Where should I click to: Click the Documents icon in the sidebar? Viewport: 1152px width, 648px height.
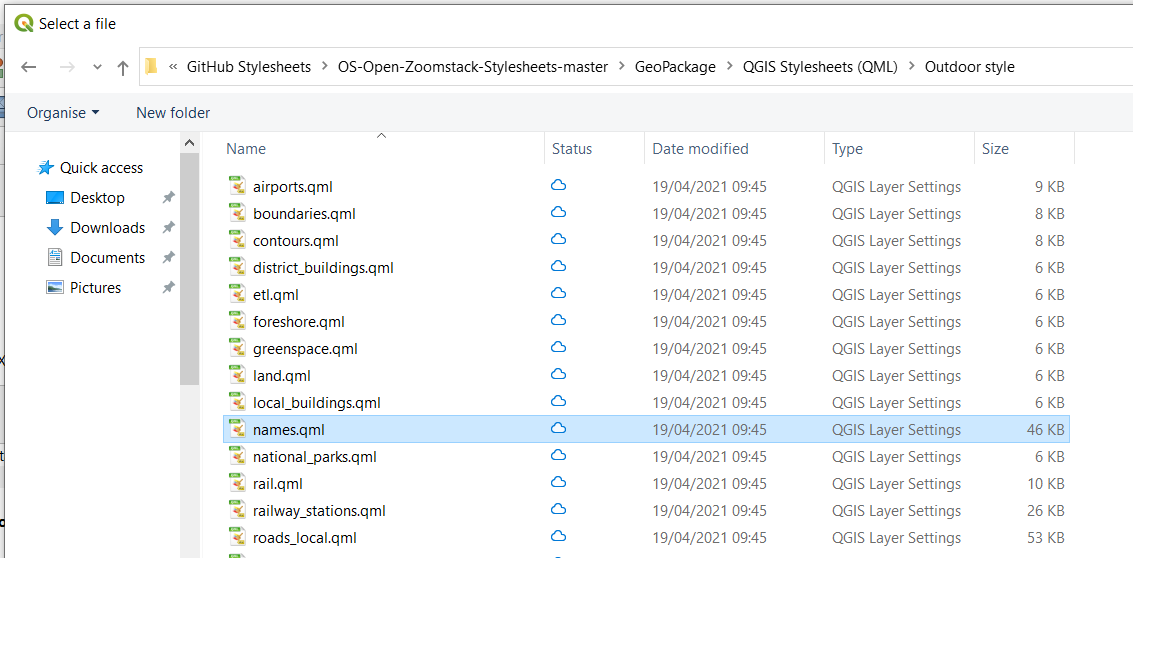pos(55,257)
